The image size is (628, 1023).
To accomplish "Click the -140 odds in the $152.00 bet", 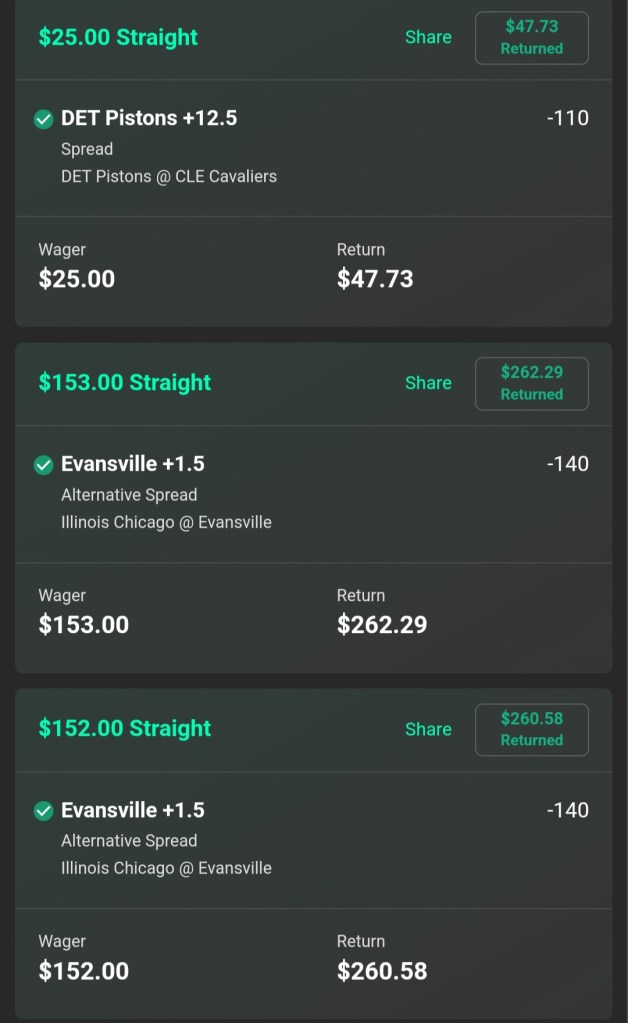I will [x=567, y=810].
